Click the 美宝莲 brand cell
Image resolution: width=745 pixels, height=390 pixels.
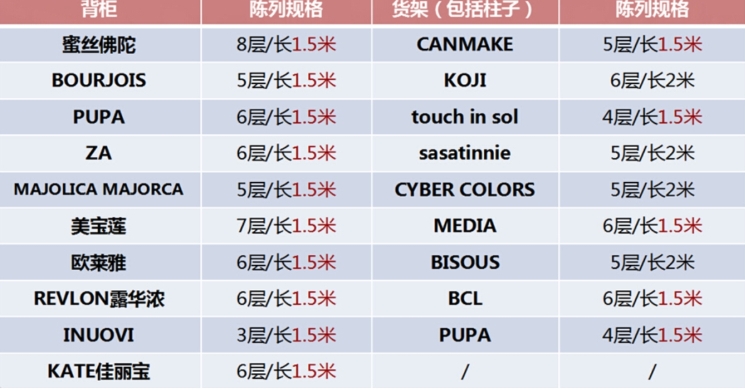pos(99,226)
